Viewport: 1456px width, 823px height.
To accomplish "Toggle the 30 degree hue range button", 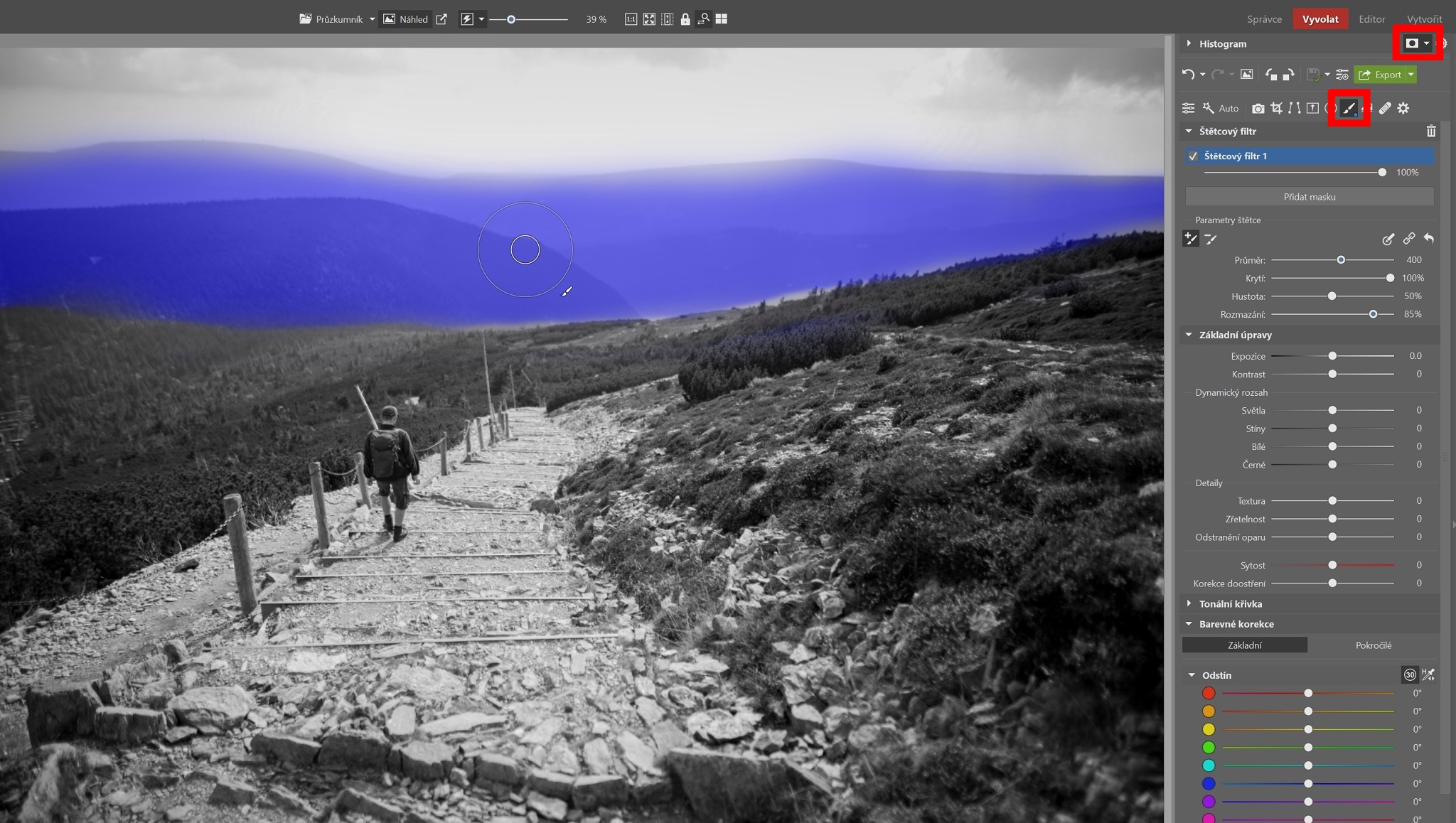I will pyautogui.click(x=1410, y=674).
